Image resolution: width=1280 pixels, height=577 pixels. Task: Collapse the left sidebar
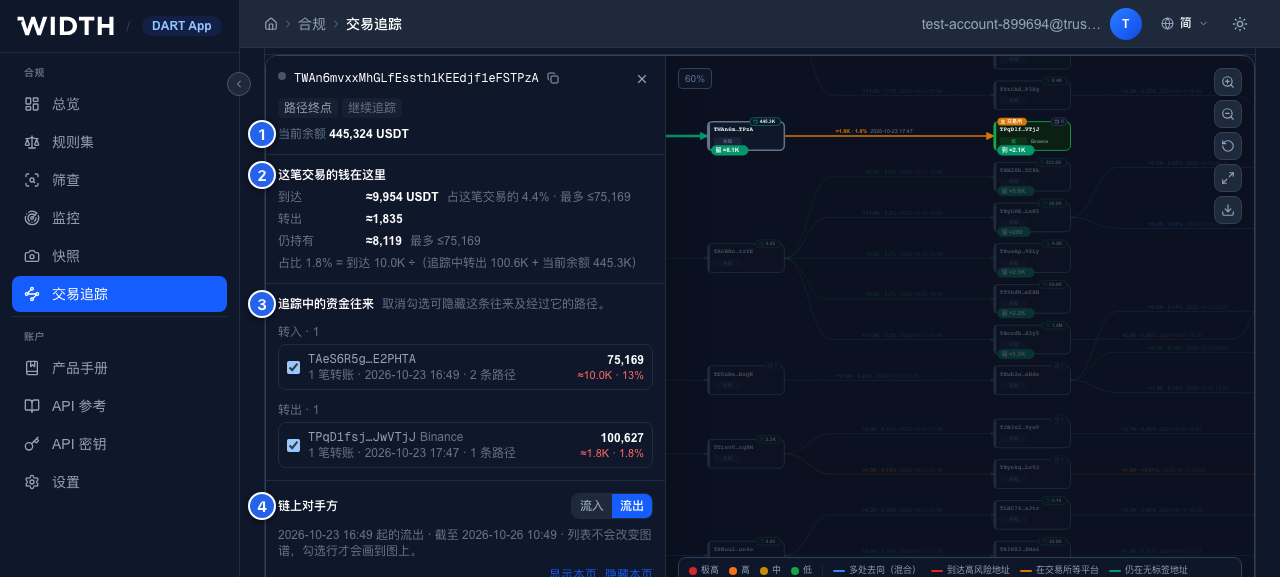click(238, 84)
